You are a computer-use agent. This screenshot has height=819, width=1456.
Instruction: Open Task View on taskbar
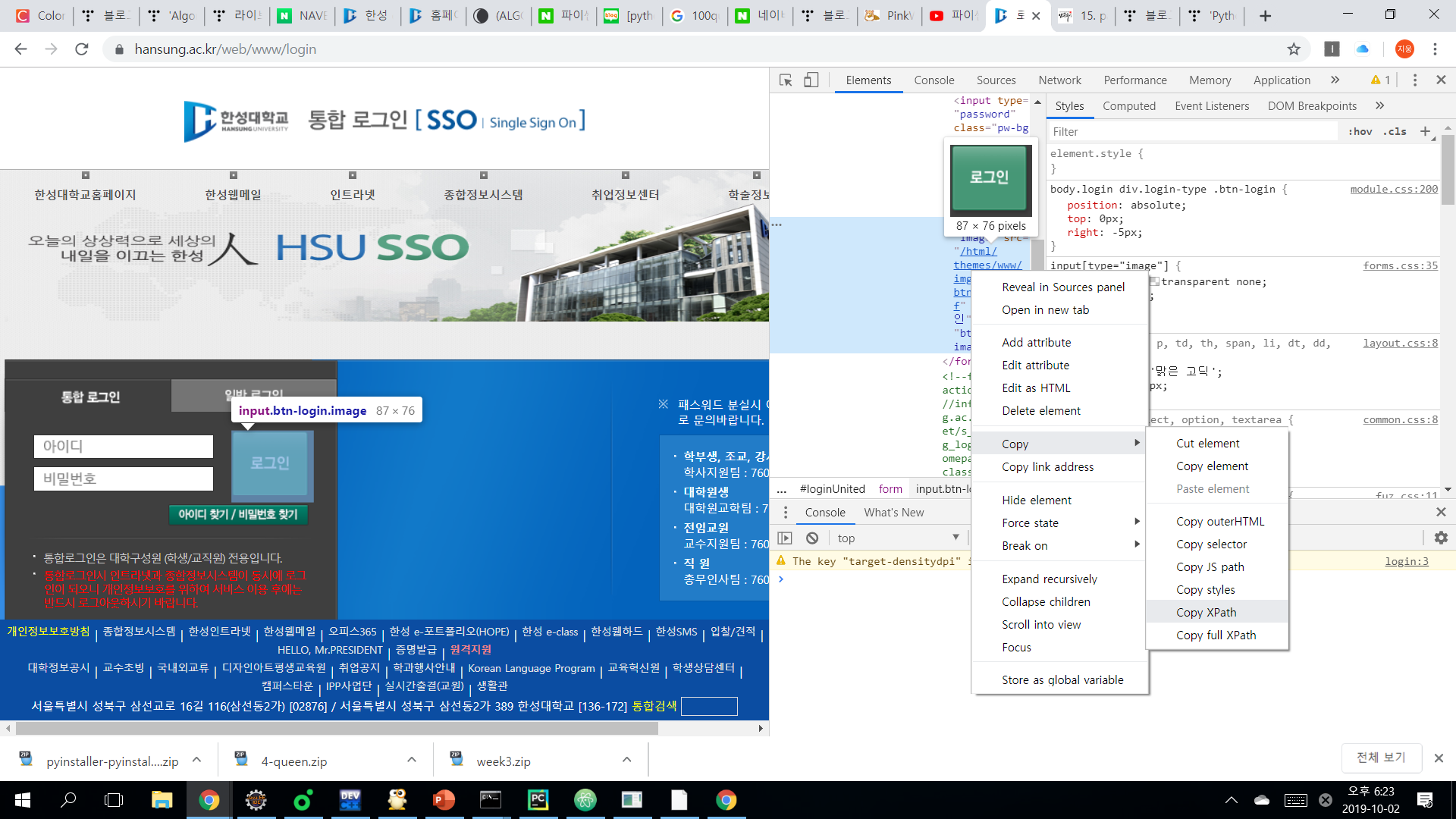click(x=114, y=800)
